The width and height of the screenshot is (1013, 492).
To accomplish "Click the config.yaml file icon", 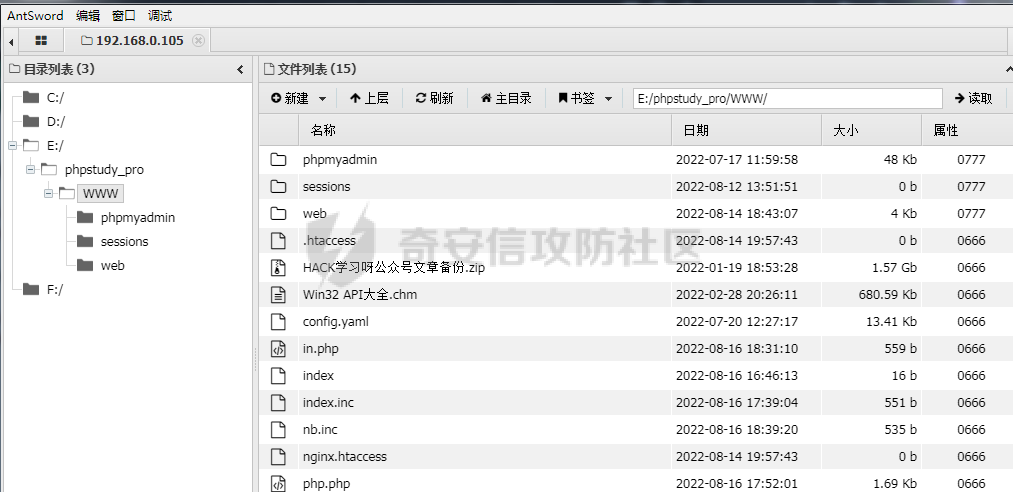I will [x=278, y=322].
